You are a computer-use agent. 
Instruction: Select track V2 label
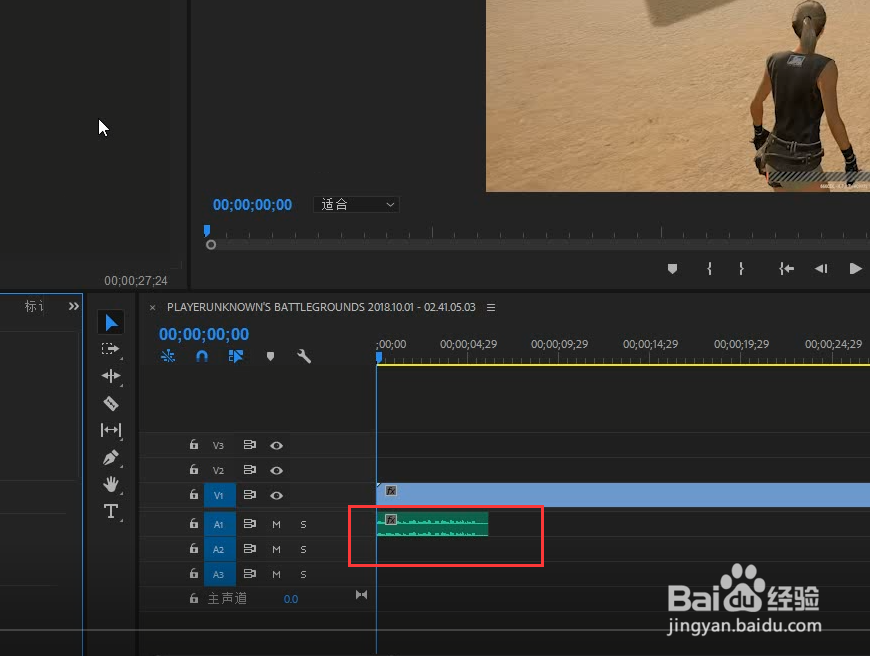(218, 471)
